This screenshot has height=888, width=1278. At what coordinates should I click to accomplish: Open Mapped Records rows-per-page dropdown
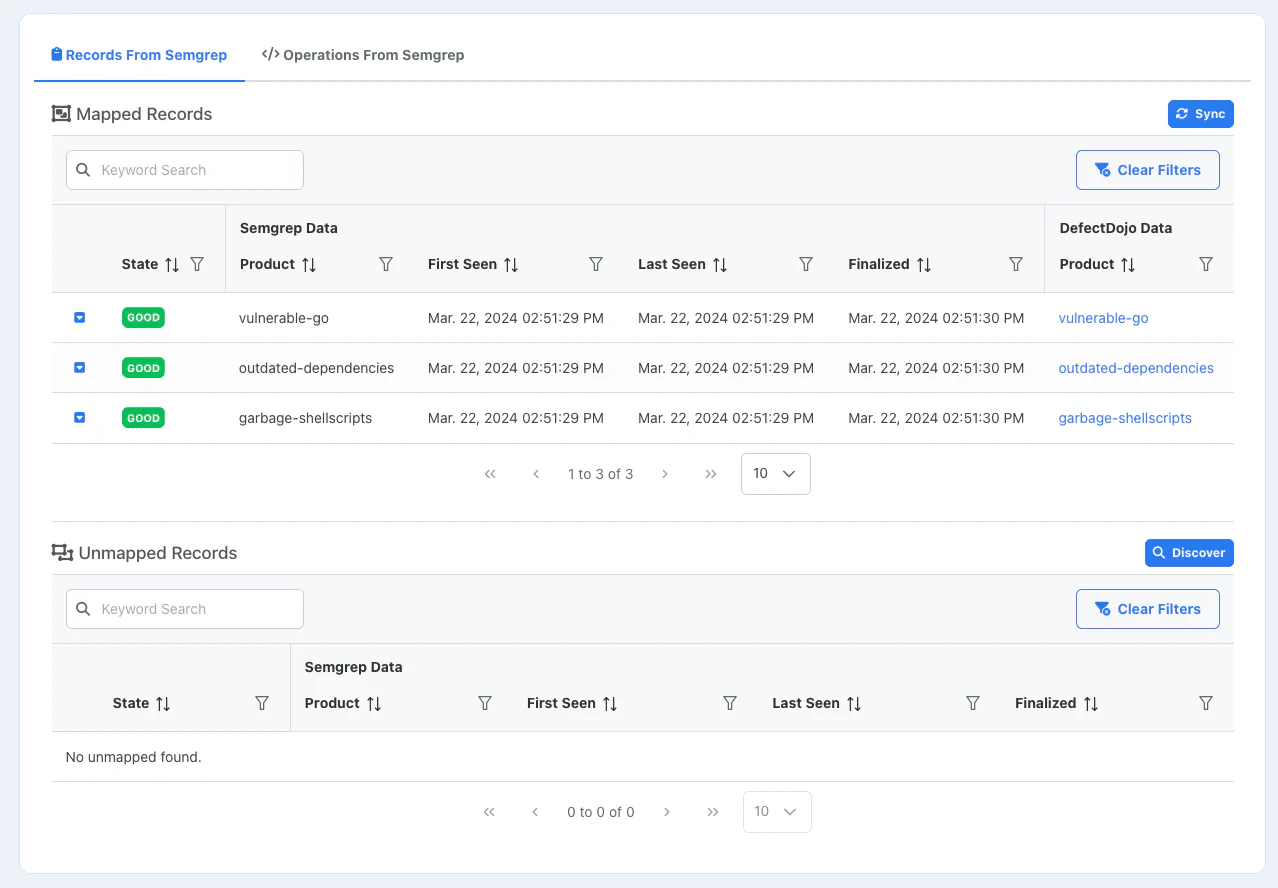click(775, 474)
